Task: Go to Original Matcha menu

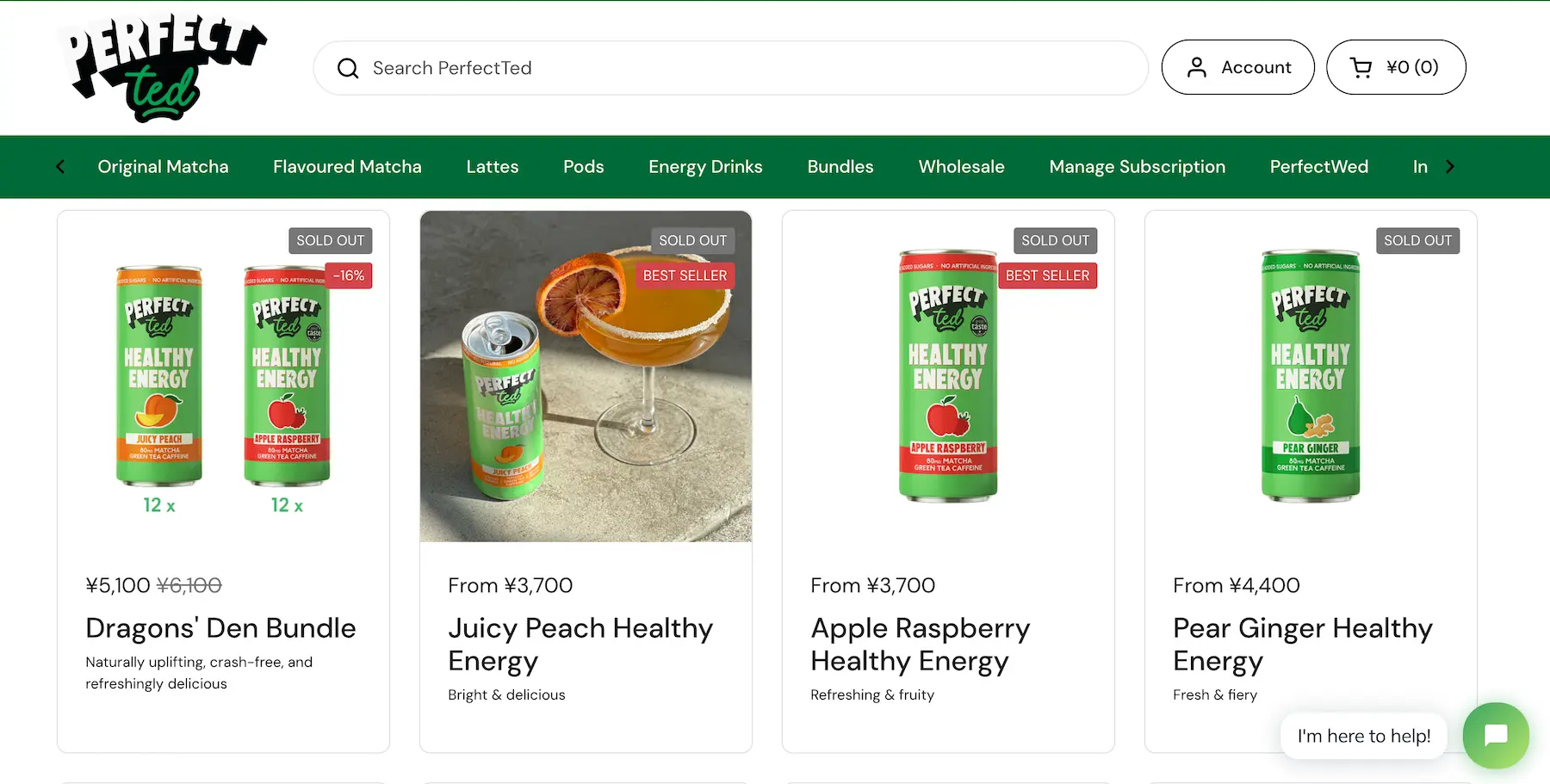Action: (x=163, y=167)
